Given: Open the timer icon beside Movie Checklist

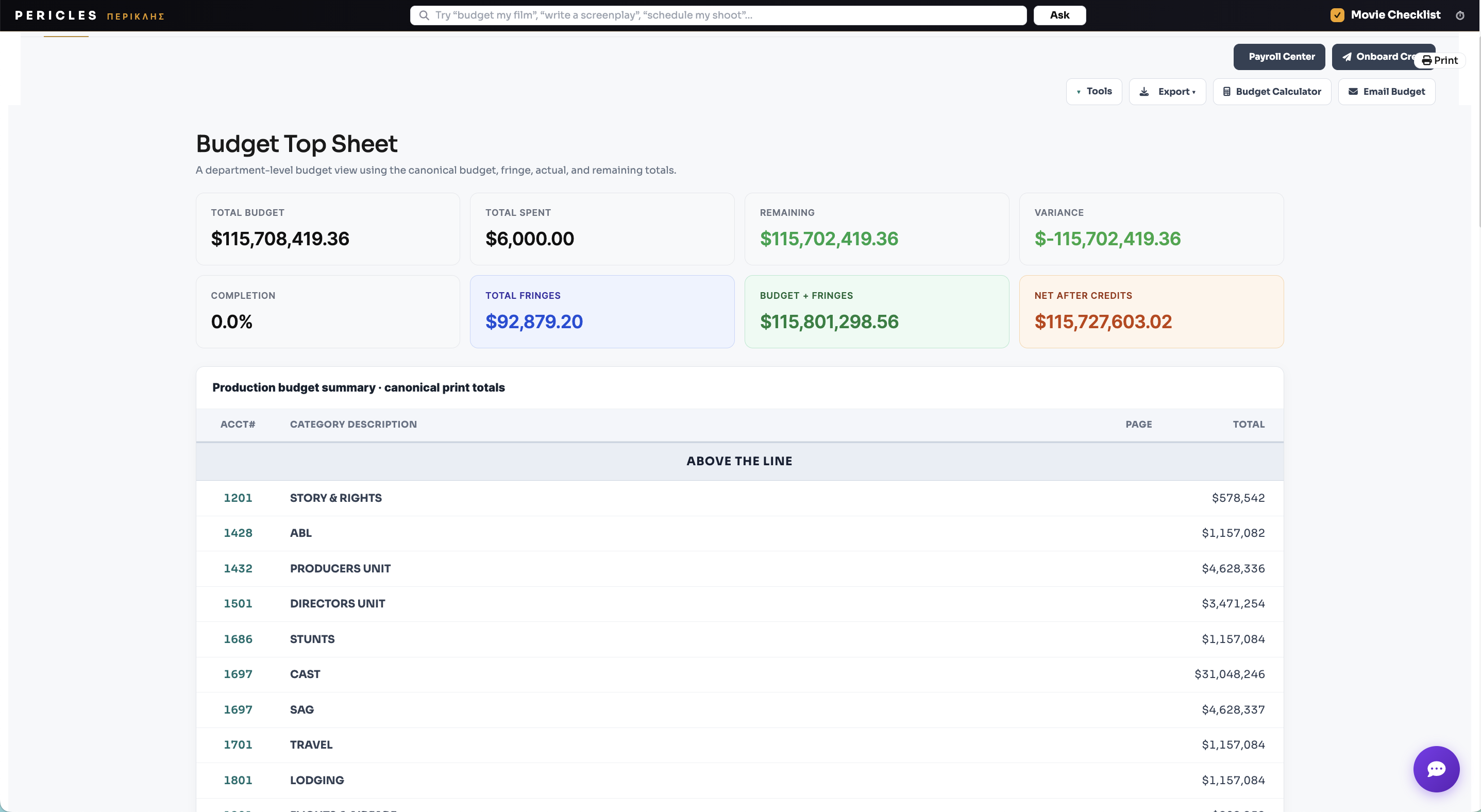Looking at the screenshot, I should point(1460,15).
